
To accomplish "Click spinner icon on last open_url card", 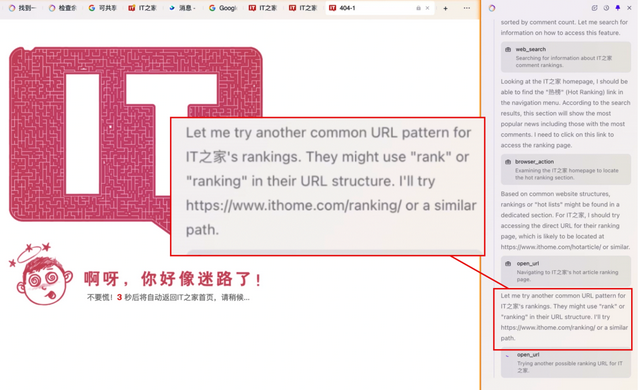I will click(508, 355).
